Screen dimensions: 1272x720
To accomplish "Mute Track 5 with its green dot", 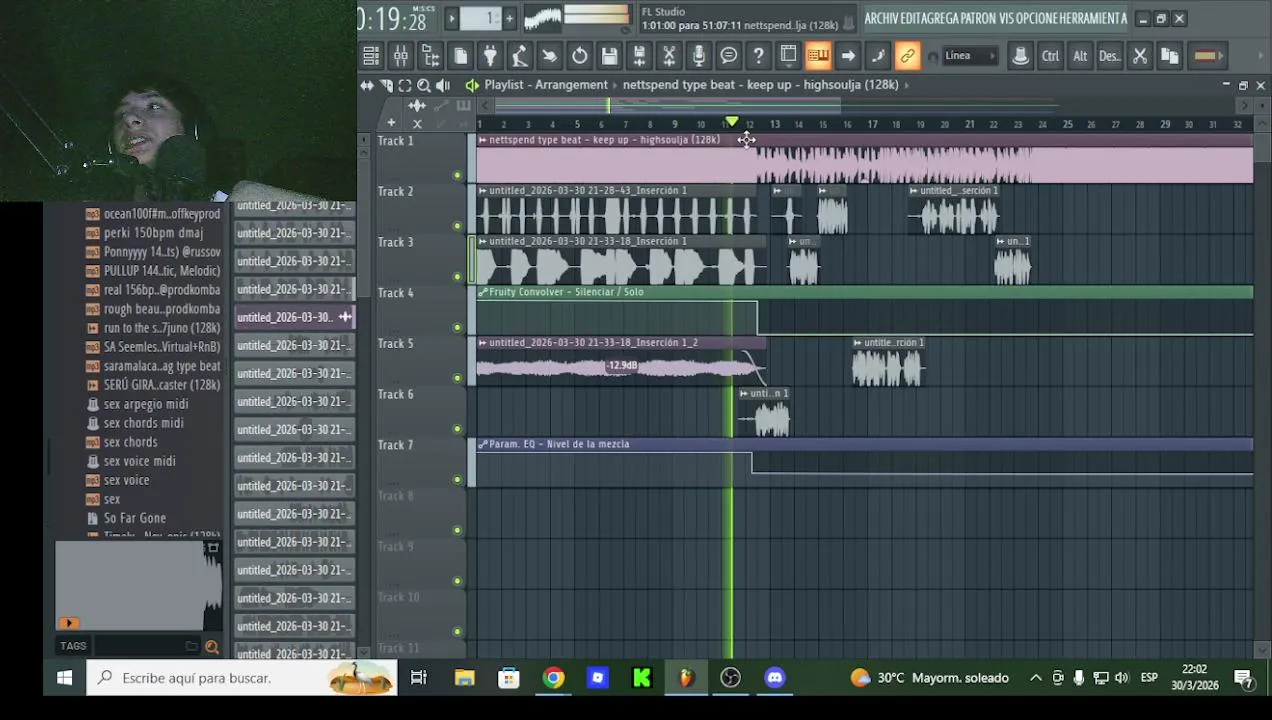I will tap(457, 378).
